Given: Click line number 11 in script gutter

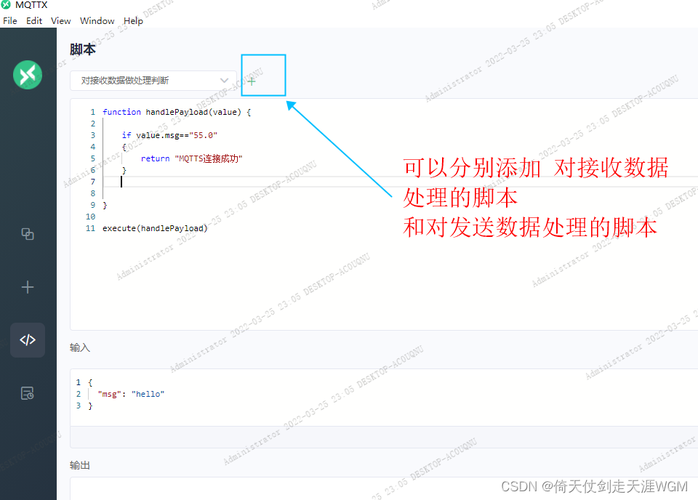Looking at the screenshot, I should (x=90, y=228).
